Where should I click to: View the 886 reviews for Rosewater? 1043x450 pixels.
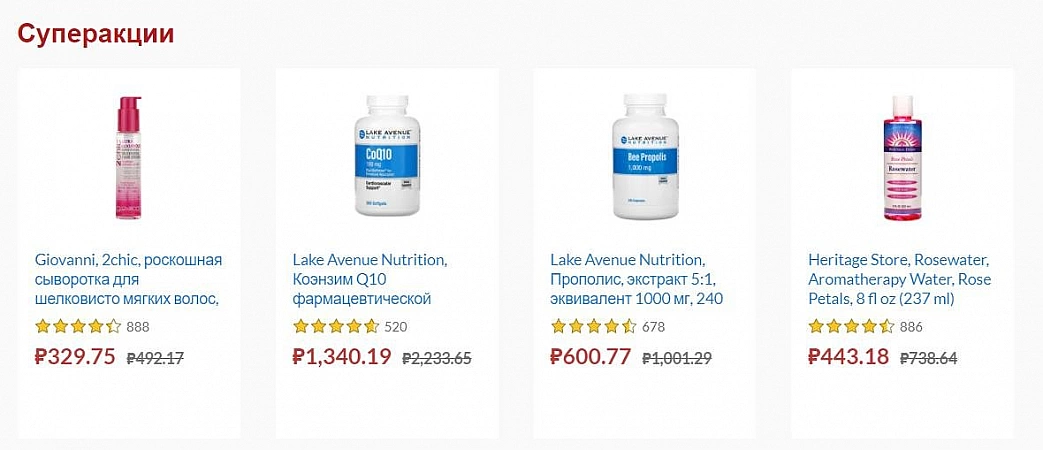coord(911,327)
